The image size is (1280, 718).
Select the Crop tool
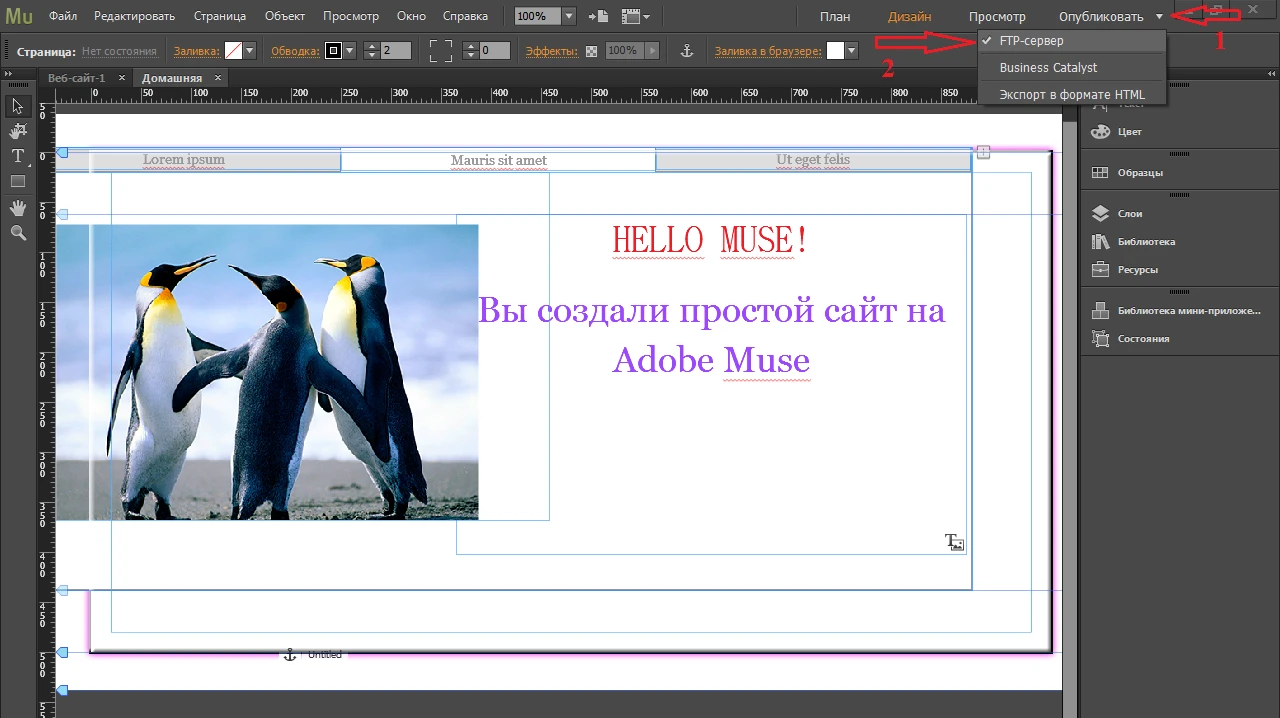[x=18, y=131]
